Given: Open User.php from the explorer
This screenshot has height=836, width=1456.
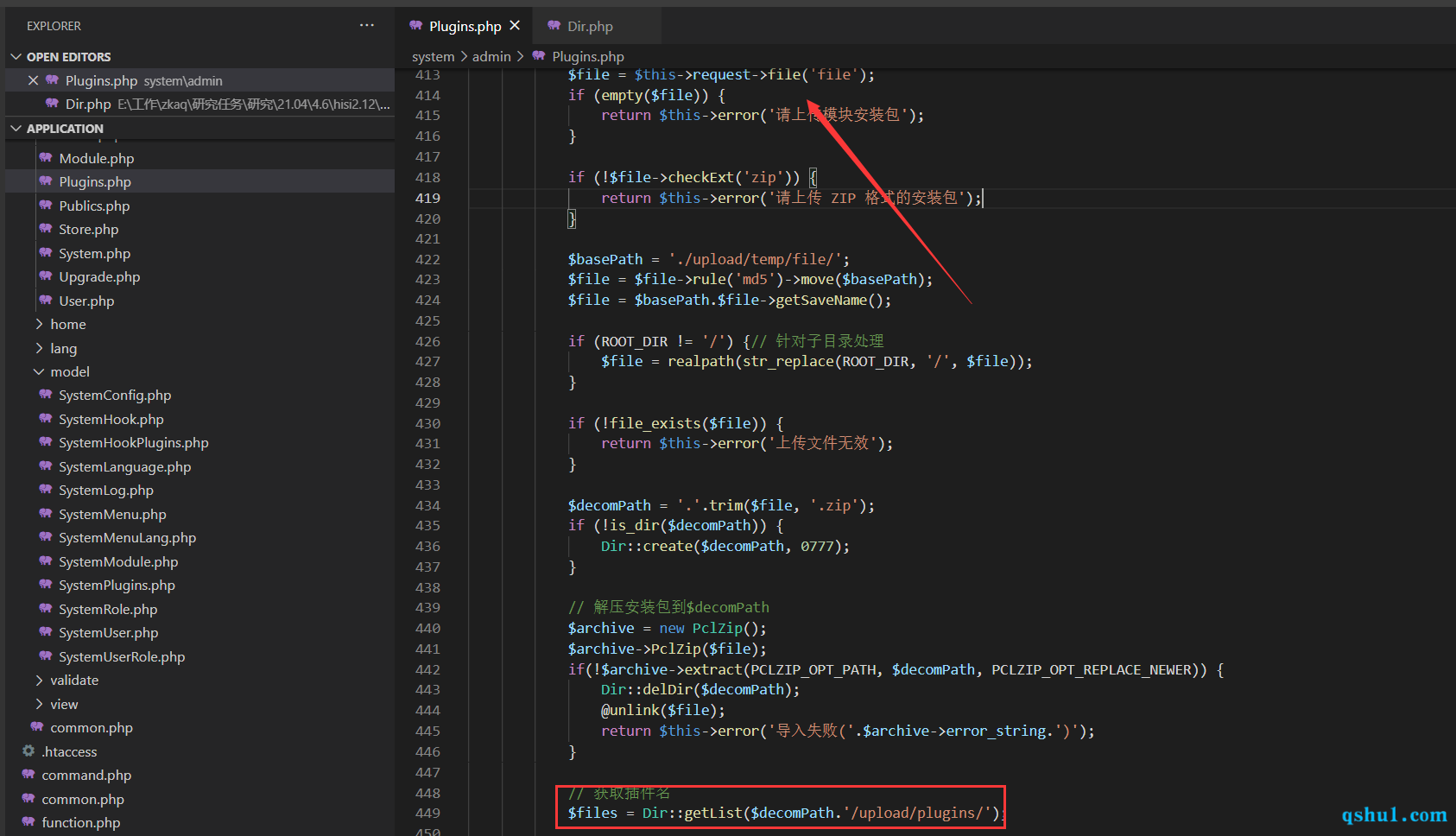Looking at the screenshot, I should (x=86, y=301).
